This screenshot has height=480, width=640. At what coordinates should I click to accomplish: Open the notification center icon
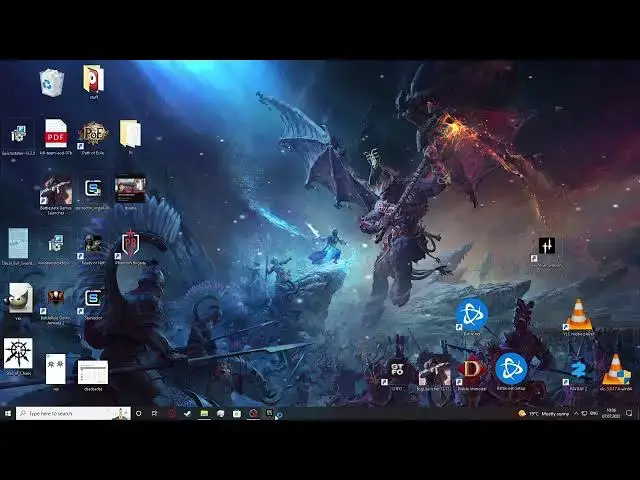click(629, 413)
